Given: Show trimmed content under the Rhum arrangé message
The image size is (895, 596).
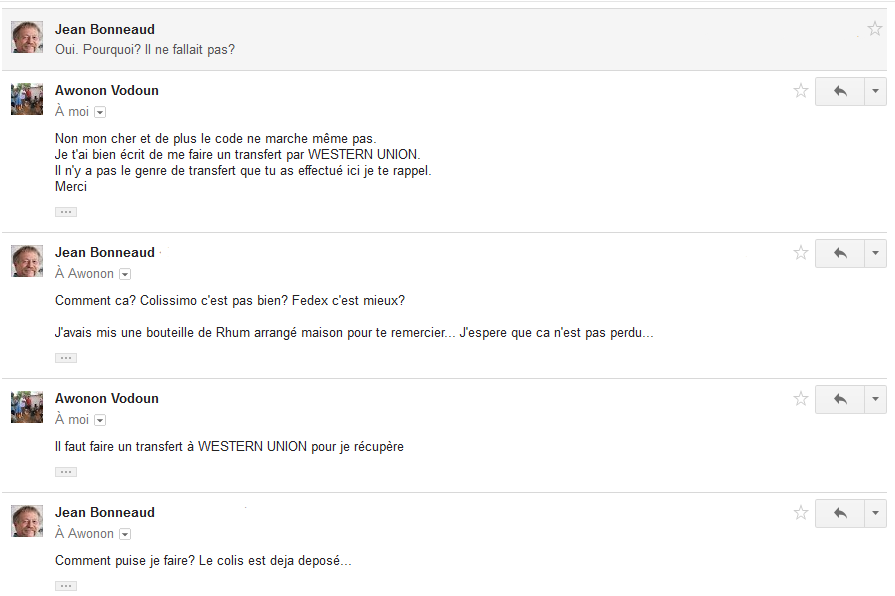Looking at the screenshot, I should [66, 358].
